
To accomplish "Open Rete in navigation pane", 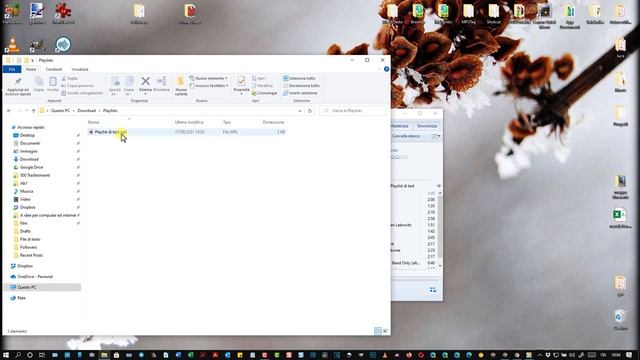I will click(x=21, y=298).
